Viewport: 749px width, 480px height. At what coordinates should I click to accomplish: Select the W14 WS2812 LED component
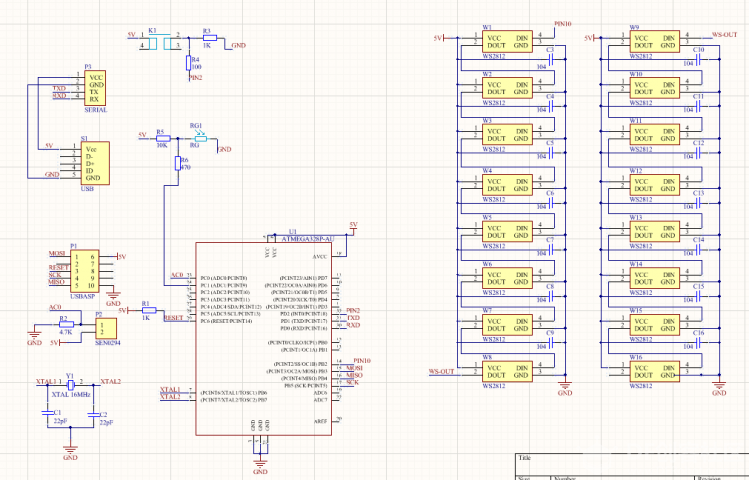pyautogui.click(x=654, y=278)
